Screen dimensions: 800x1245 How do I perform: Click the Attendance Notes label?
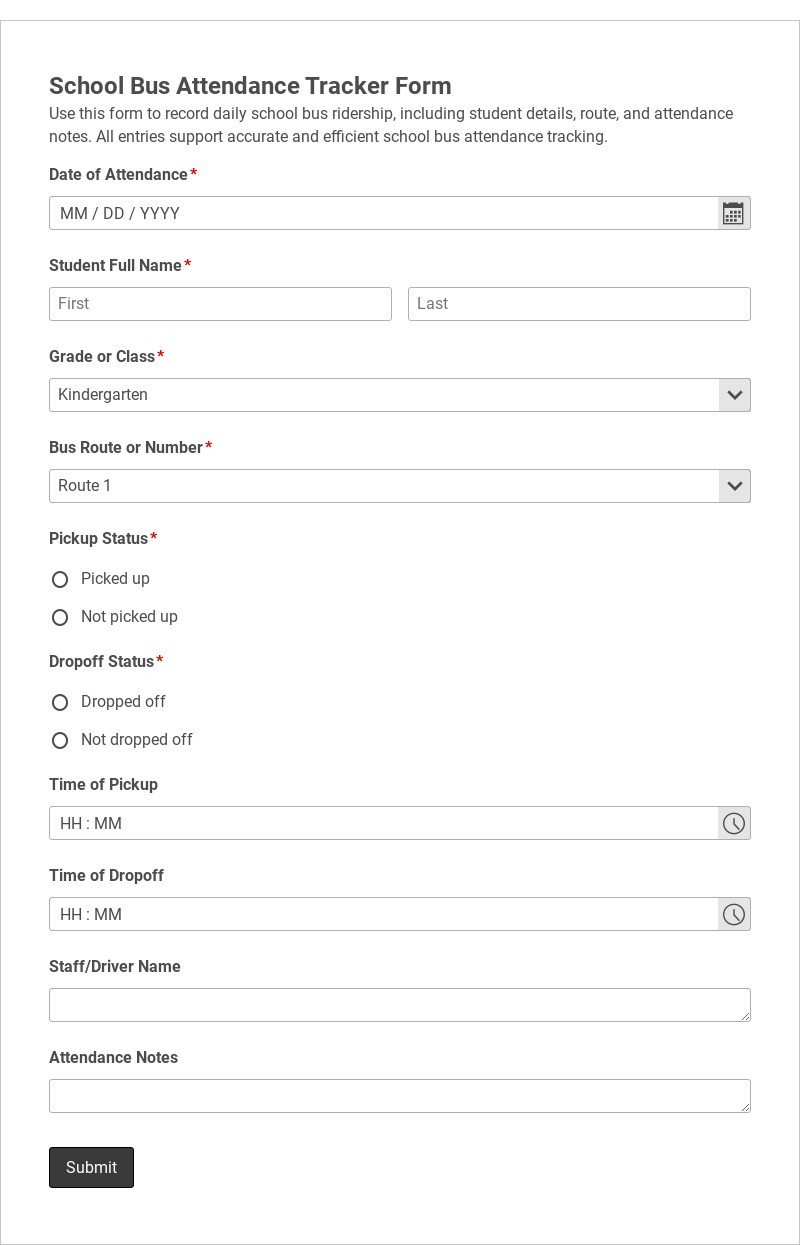coord(113,1057)
